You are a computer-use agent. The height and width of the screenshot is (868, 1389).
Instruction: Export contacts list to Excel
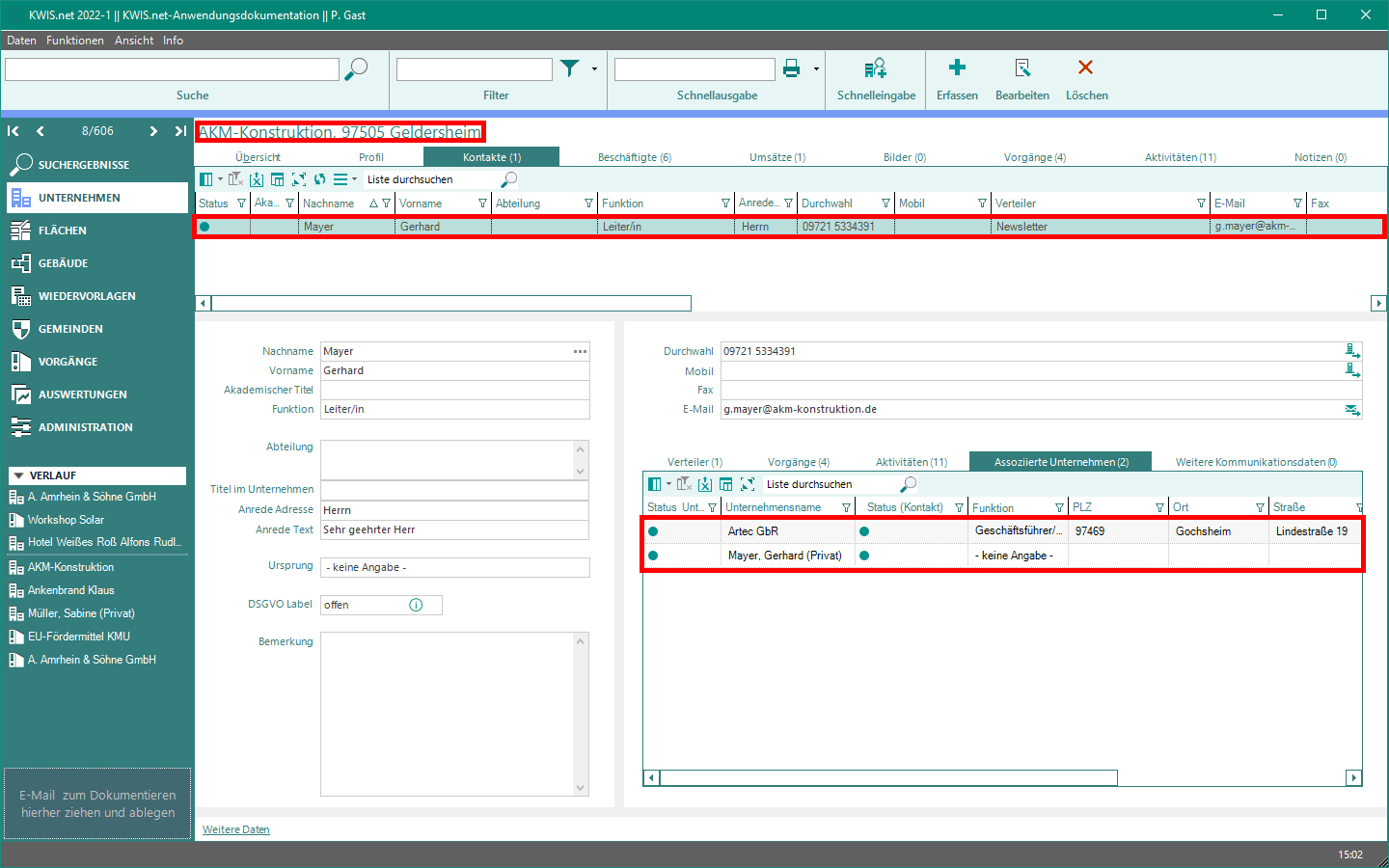(x=257, y=179)
